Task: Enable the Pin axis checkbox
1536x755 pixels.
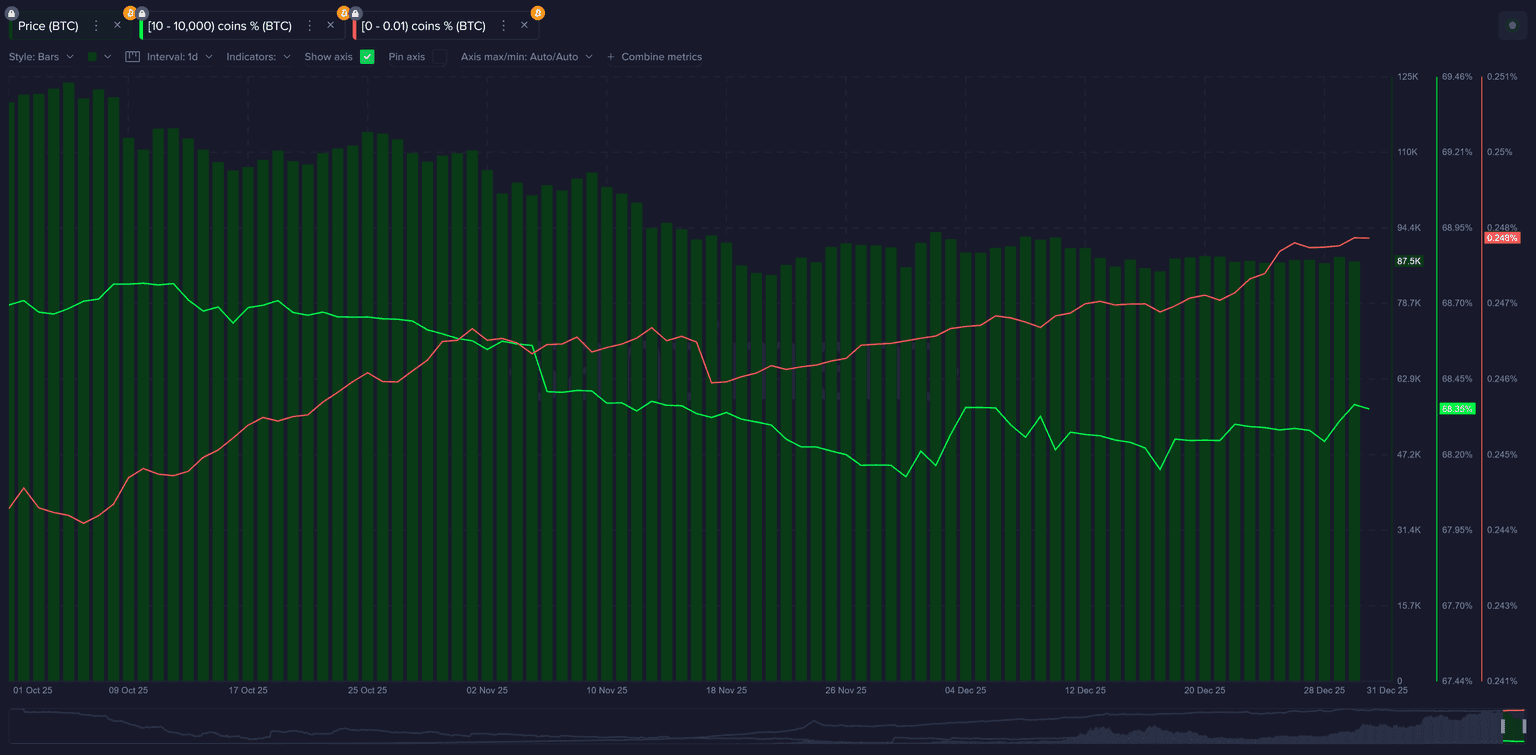Action: click(x=439, y=57)
